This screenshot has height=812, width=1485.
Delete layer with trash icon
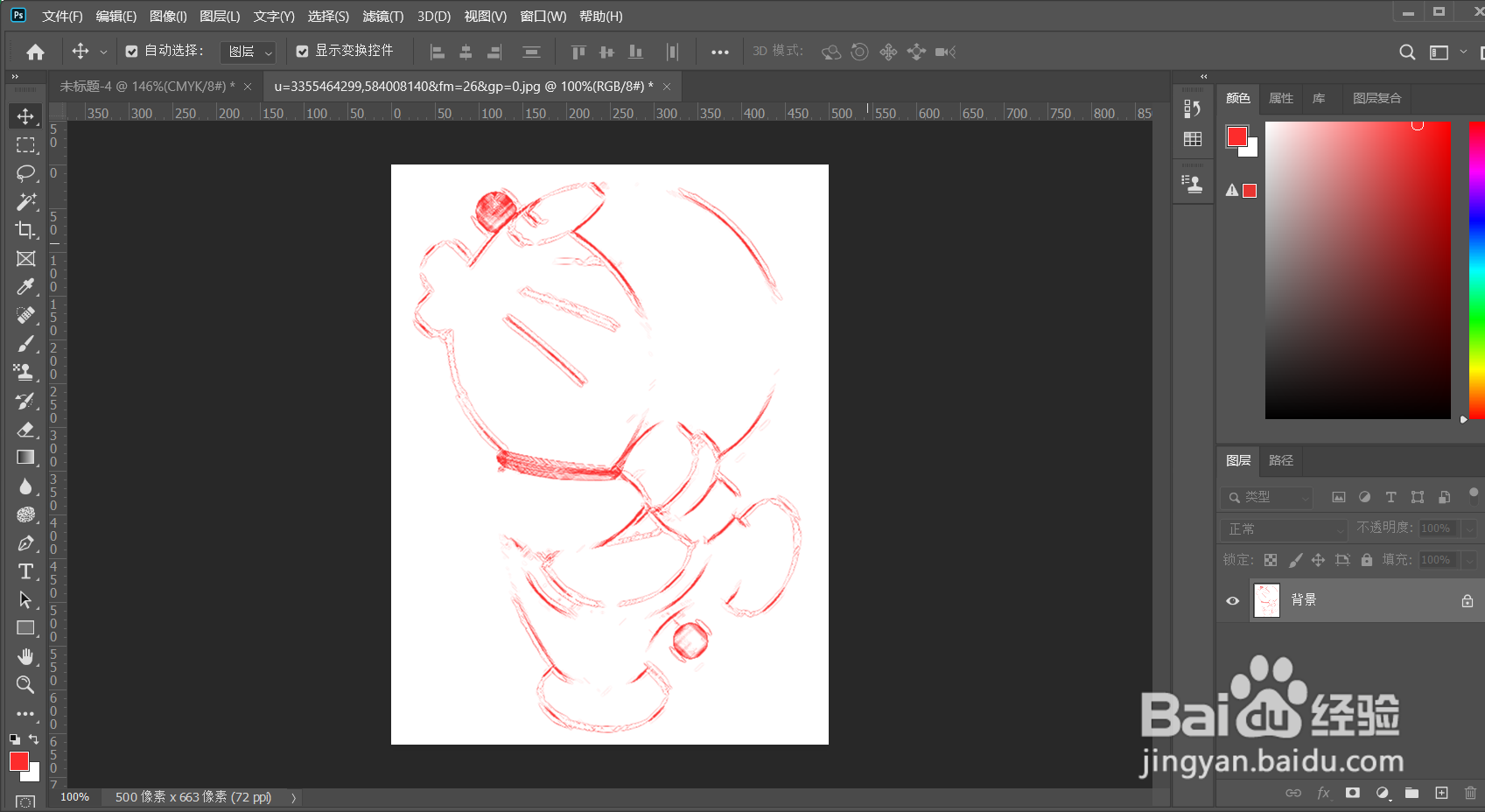coord(1470,793)
